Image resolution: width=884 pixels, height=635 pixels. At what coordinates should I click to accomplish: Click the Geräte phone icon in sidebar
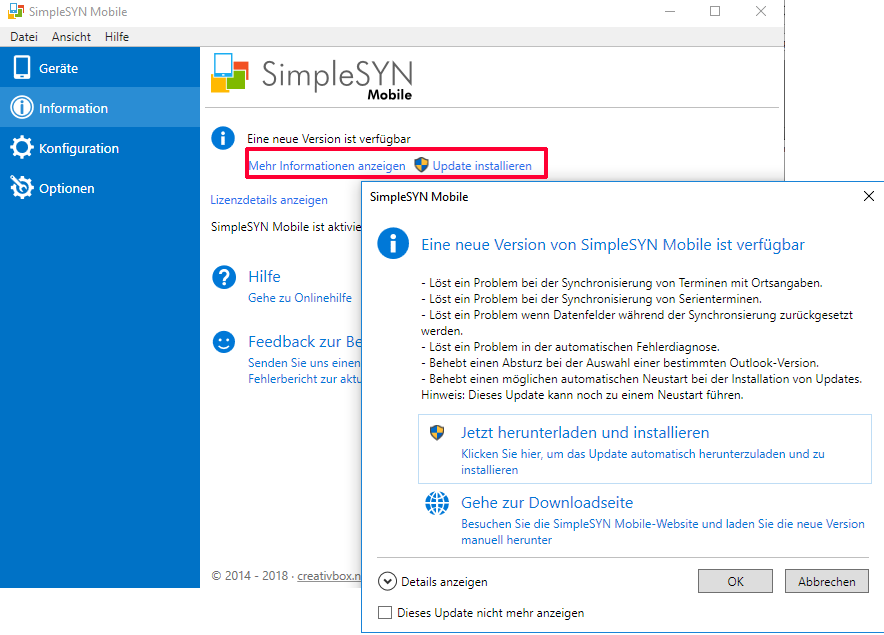click(x=21, y=68)
